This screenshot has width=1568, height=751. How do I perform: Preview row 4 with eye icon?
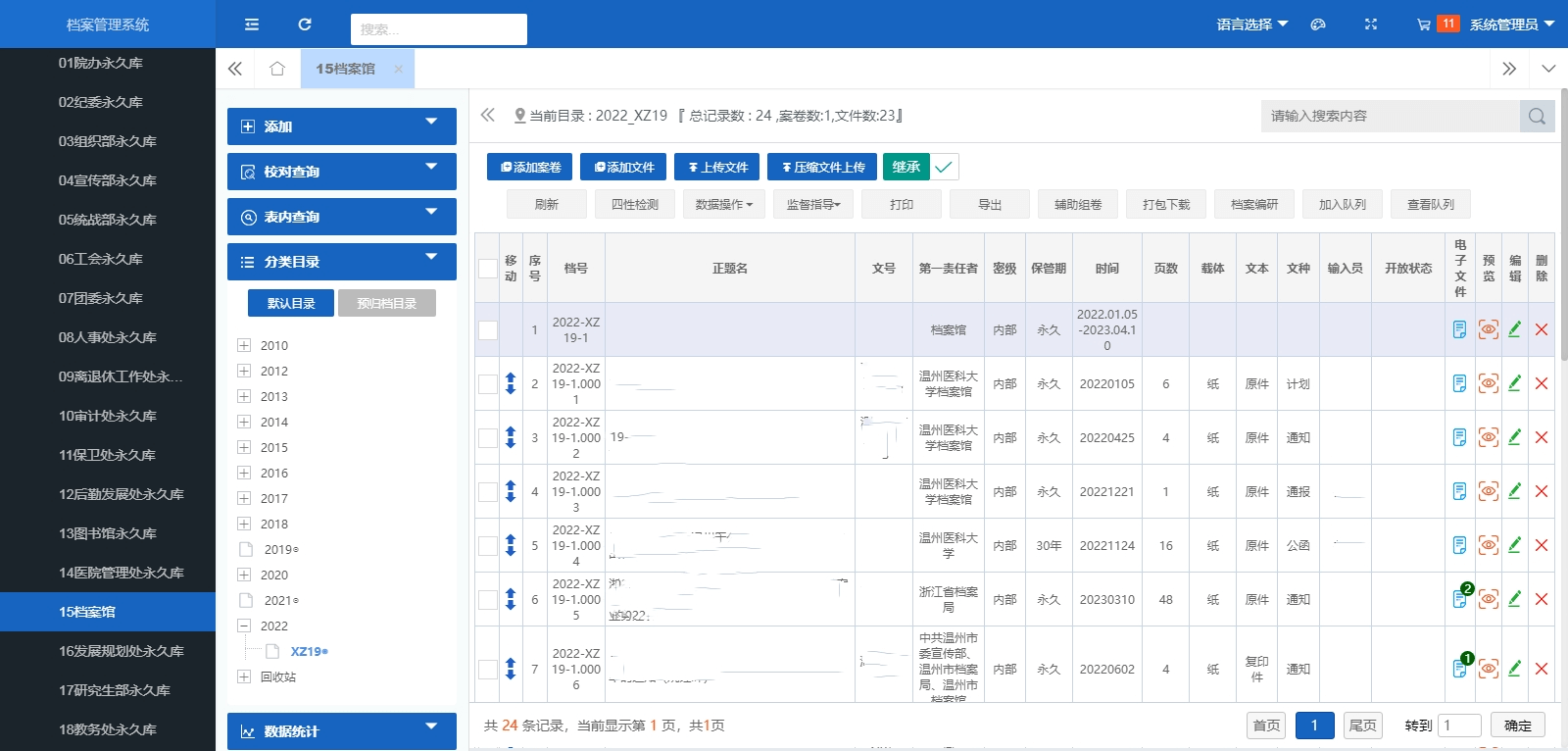(x=1488, y=491)
